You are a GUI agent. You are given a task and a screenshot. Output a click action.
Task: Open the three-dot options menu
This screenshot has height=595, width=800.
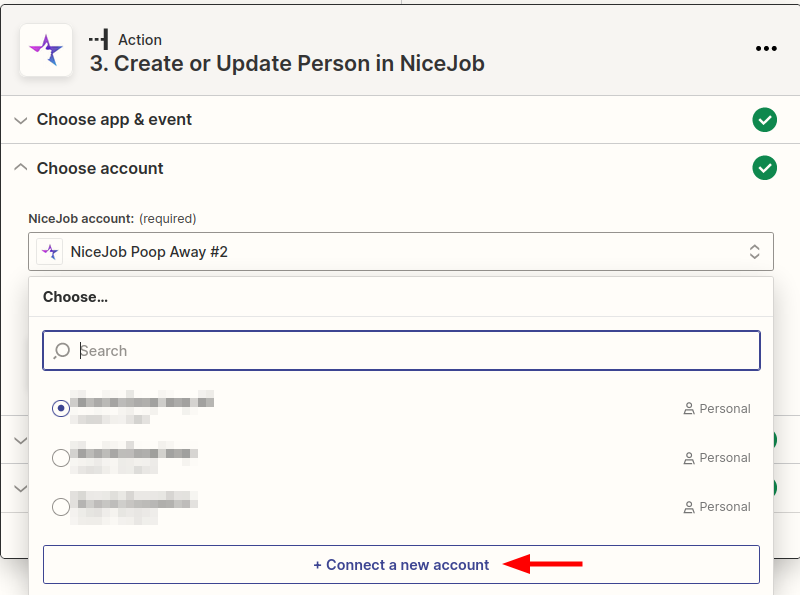(766, 48)
